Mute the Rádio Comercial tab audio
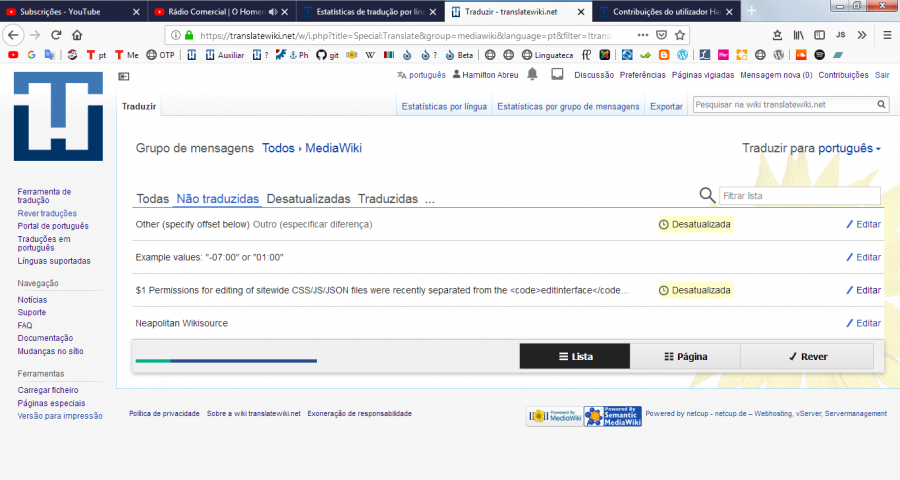The width and height of the screenshot is (900, 480). pos(273,11)
